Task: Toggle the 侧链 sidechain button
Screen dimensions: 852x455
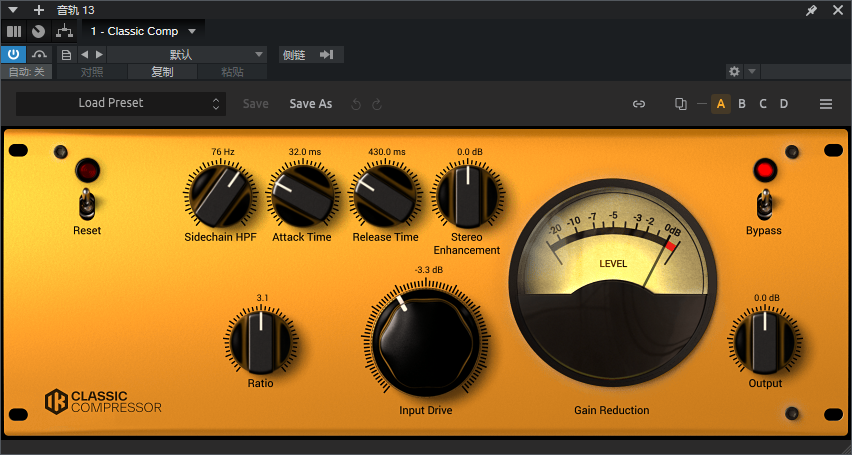Action: (311, 55)
